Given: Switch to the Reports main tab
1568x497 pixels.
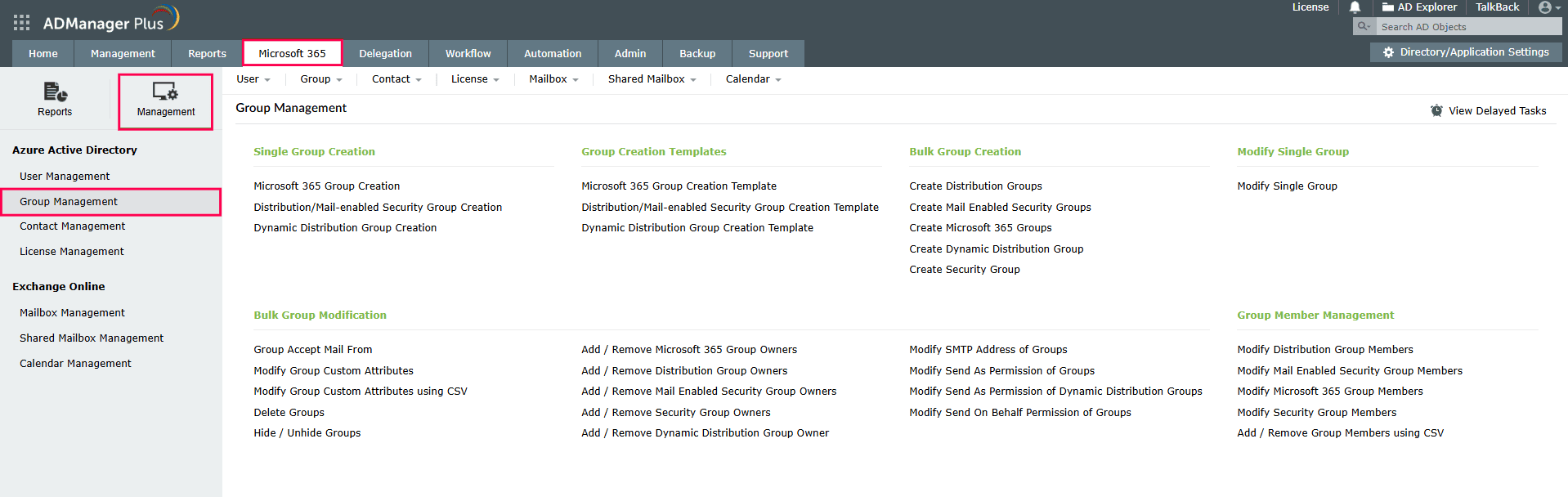Looking at the screenshot, I should pos(207,54).
